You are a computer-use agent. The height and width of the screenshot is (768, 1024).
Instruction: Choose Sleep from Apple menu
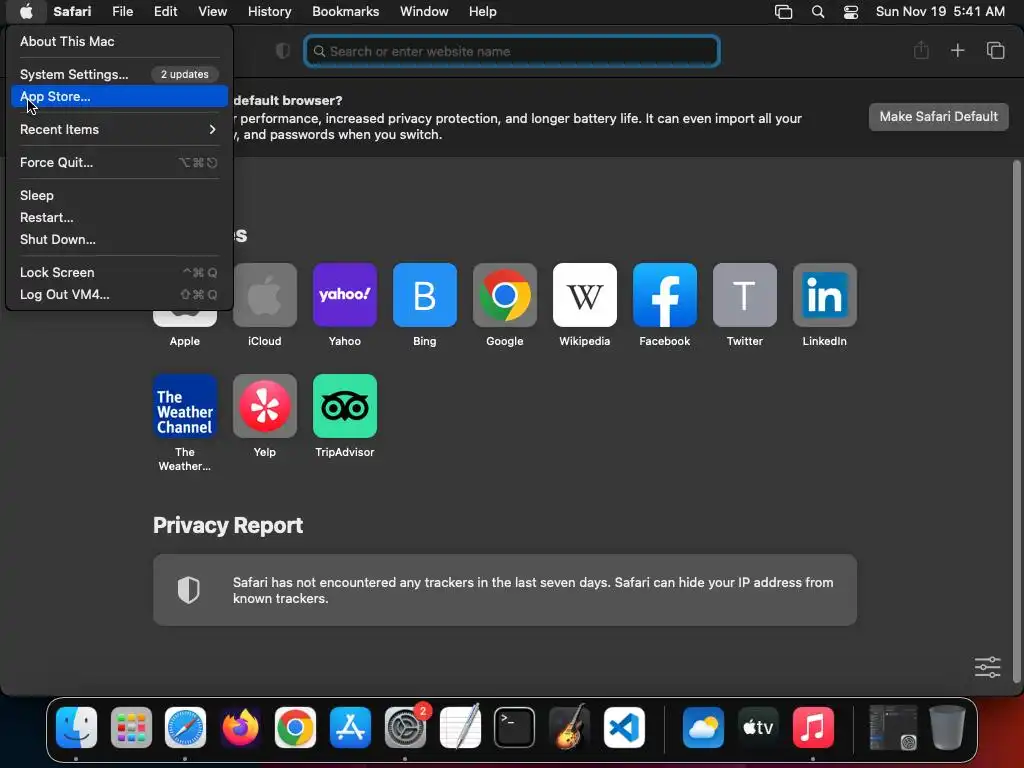tap(119, 195)
